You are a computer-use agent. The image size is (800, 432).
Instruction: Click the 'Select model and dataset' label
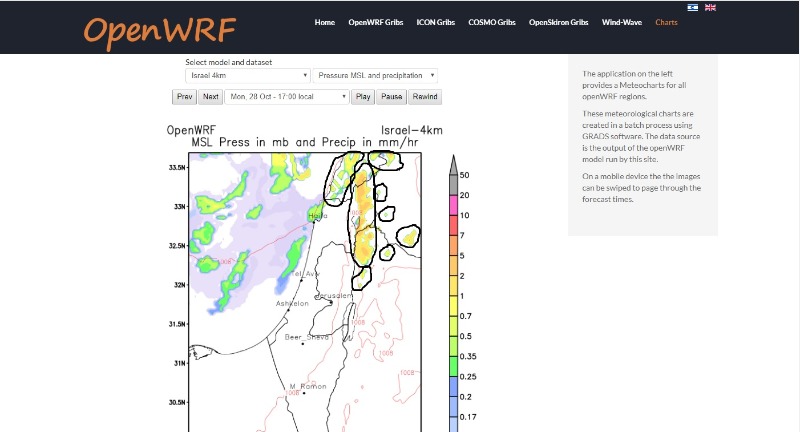coord(229,62)
